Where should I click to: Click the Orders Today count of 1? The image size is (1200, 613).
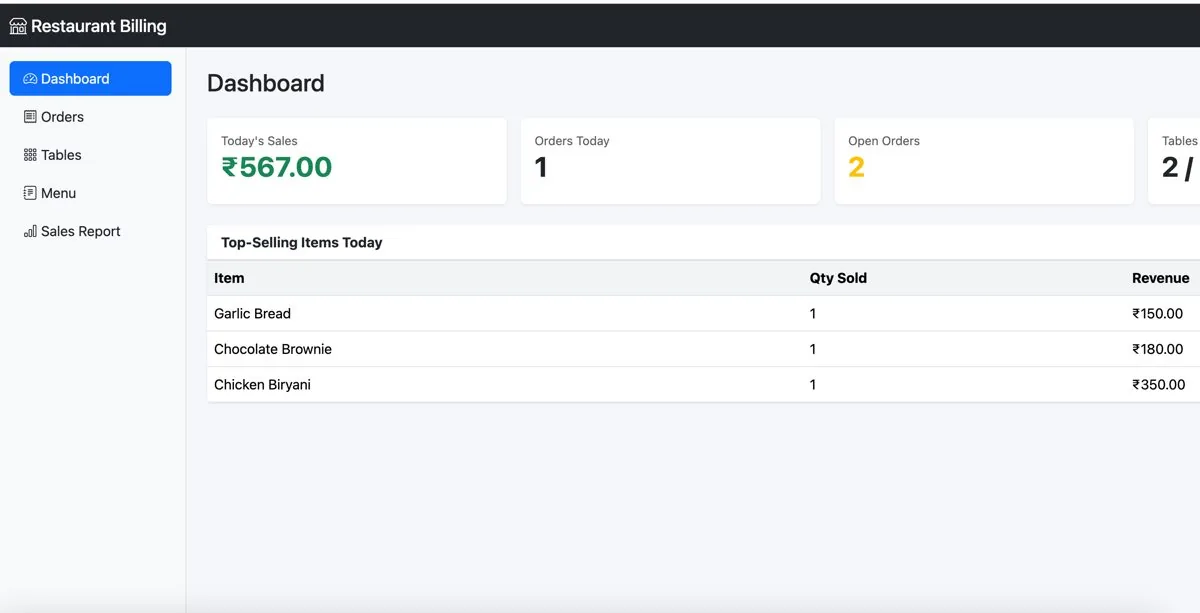tap(541, 167)
